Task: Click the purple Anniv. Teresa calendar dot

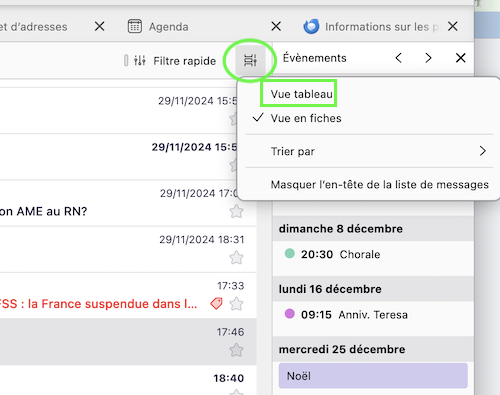Action: click(290, 314)
